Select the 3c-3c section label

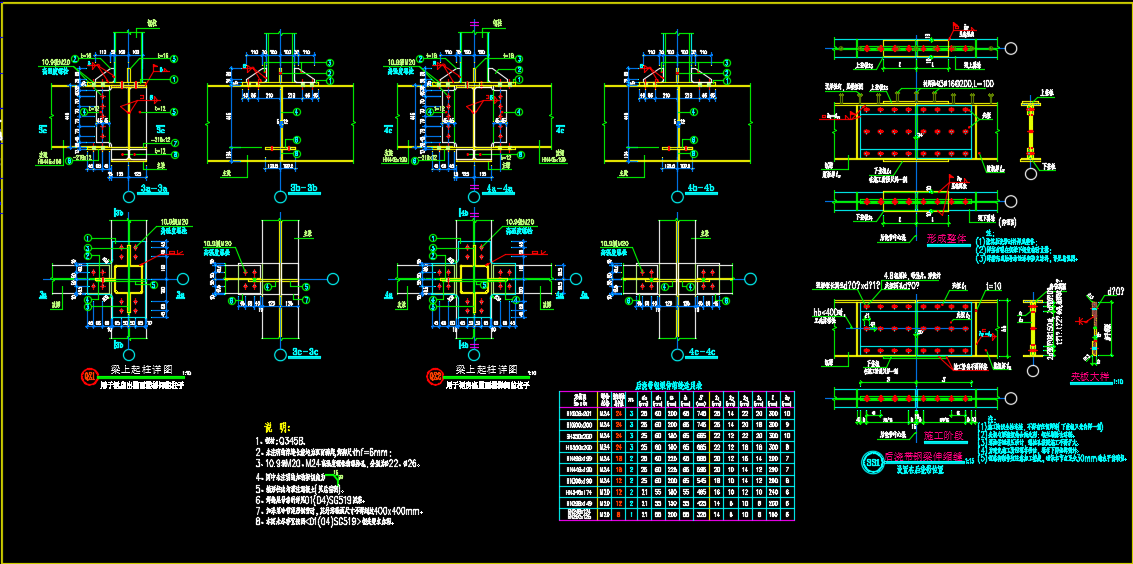(x=305, y=352)
